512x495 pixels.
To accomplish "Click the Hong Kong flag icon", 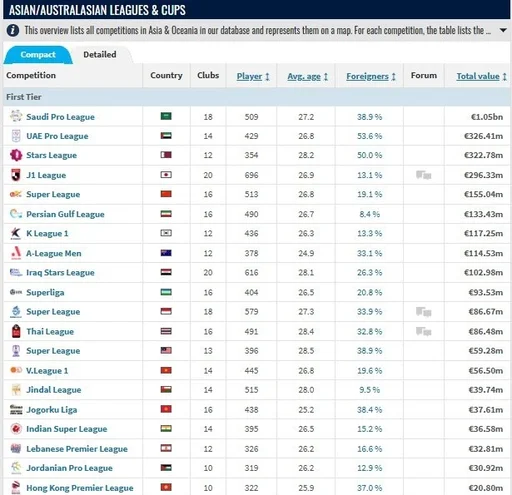I will 166,487.
